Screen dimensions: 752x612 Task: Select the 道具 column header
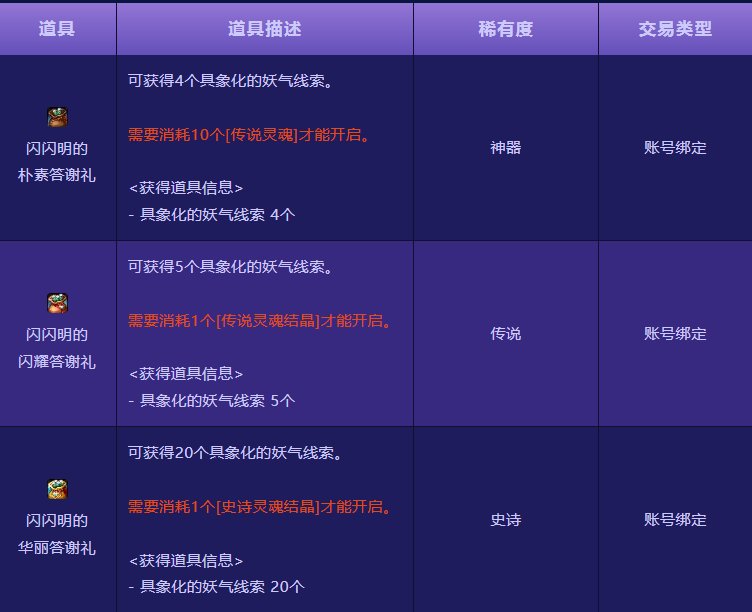[x=57, y=29]
